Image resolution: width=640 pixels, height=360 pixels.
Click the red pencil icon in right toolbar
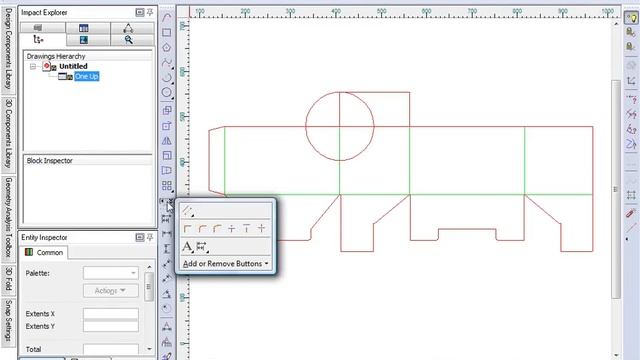tap(631, 213)
